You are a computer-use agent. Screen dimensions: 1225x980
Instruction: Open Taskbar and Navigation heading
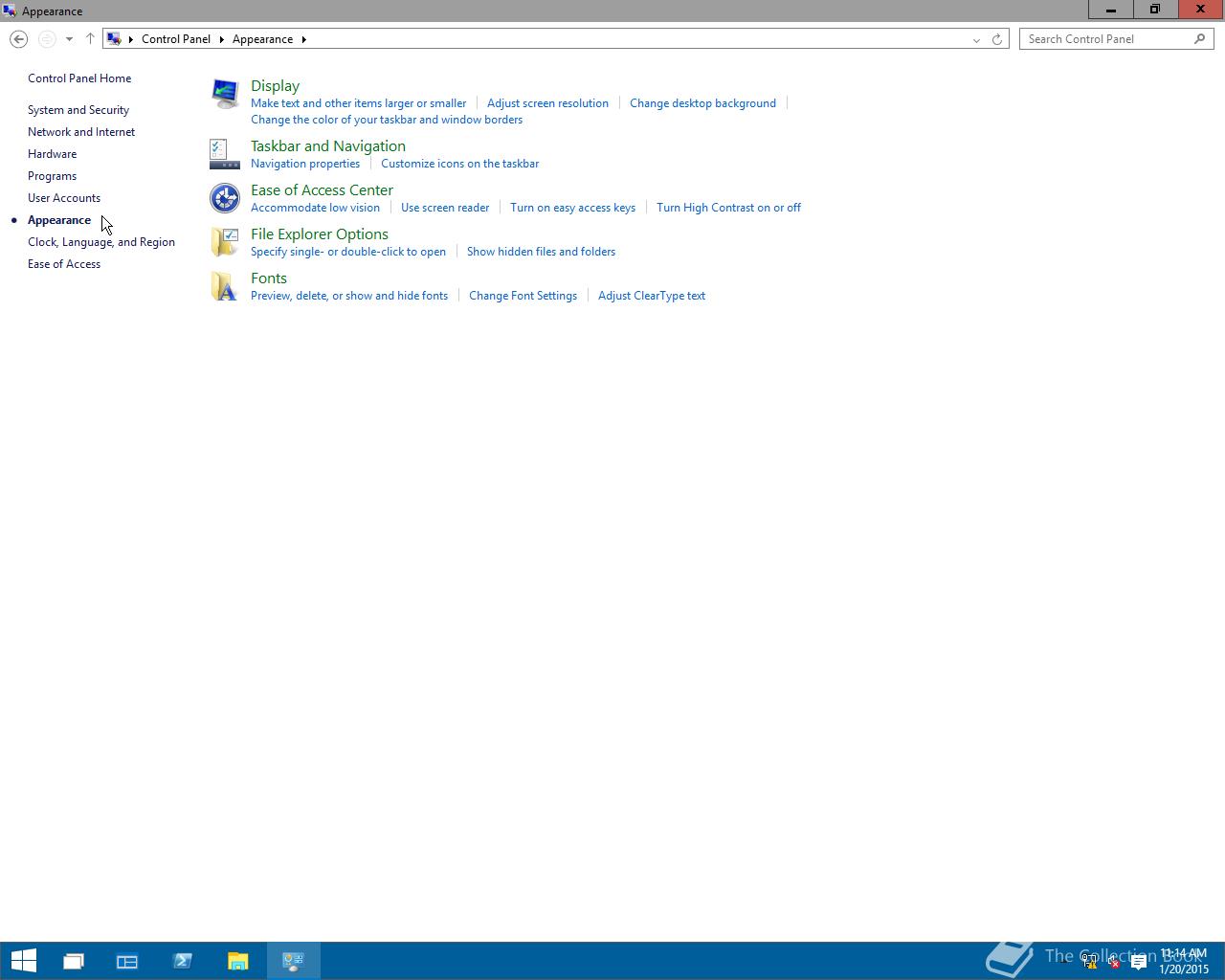328,146
